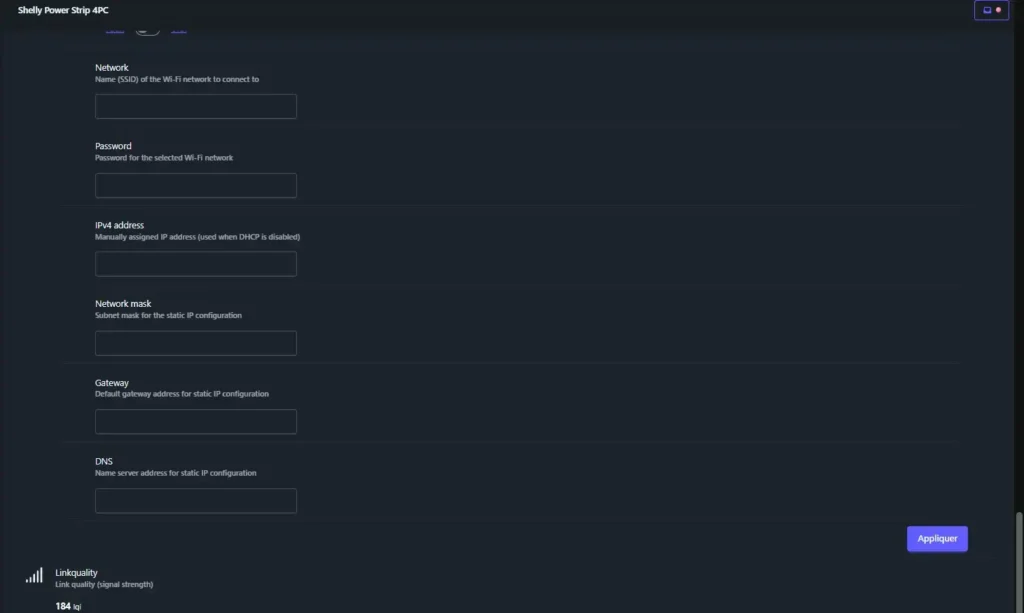Click the Network section heading
The height and width of the screenshot is (613, 1024).
[112, 68]
